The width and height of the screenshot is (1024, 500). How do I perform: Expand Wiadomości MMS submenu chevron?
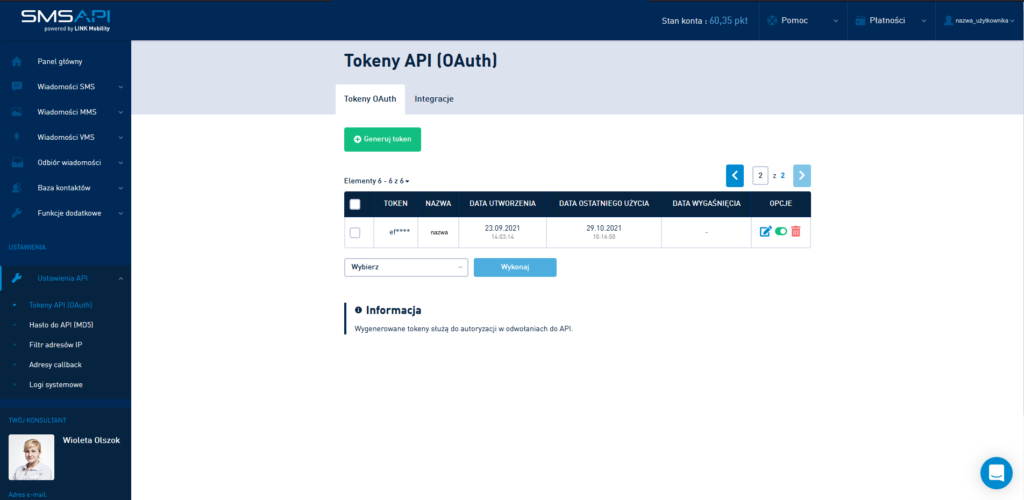[121, 112]
